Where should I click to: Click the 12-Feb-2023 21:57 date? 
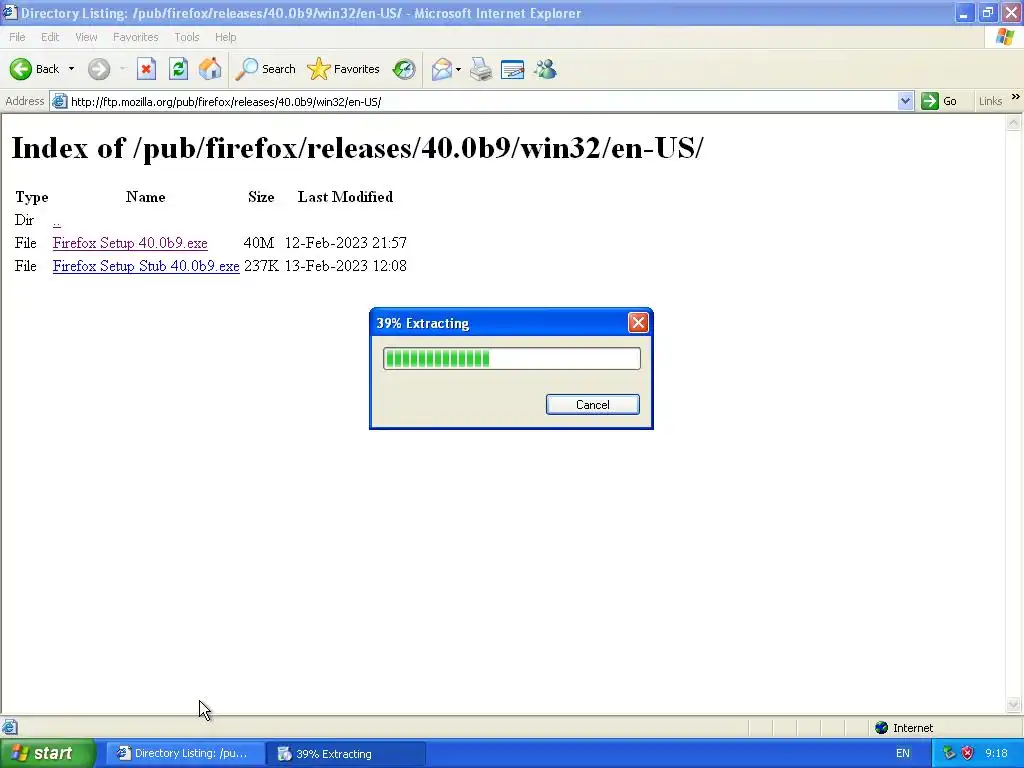click(345, 243)
